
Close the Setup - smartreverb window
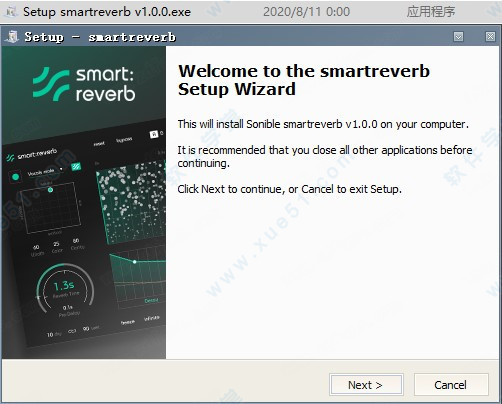click(x=490, y=36)
